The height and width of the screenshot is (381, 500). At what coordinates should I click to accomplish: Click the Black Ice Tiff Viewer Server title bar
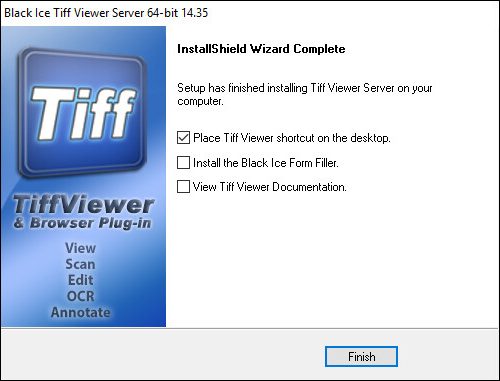[x=250, y=13]
